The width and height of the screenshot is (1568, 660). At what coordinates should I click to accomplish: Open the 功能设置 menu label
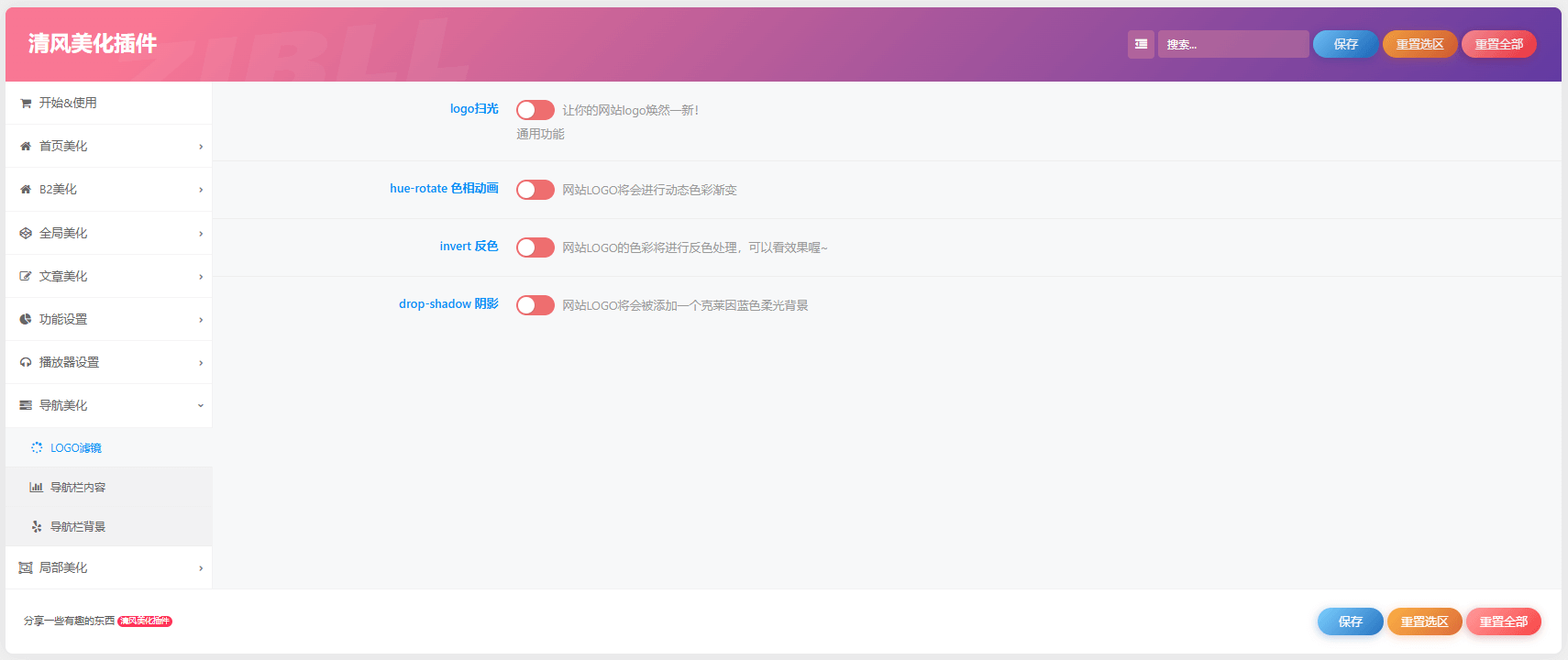(63, 319)
